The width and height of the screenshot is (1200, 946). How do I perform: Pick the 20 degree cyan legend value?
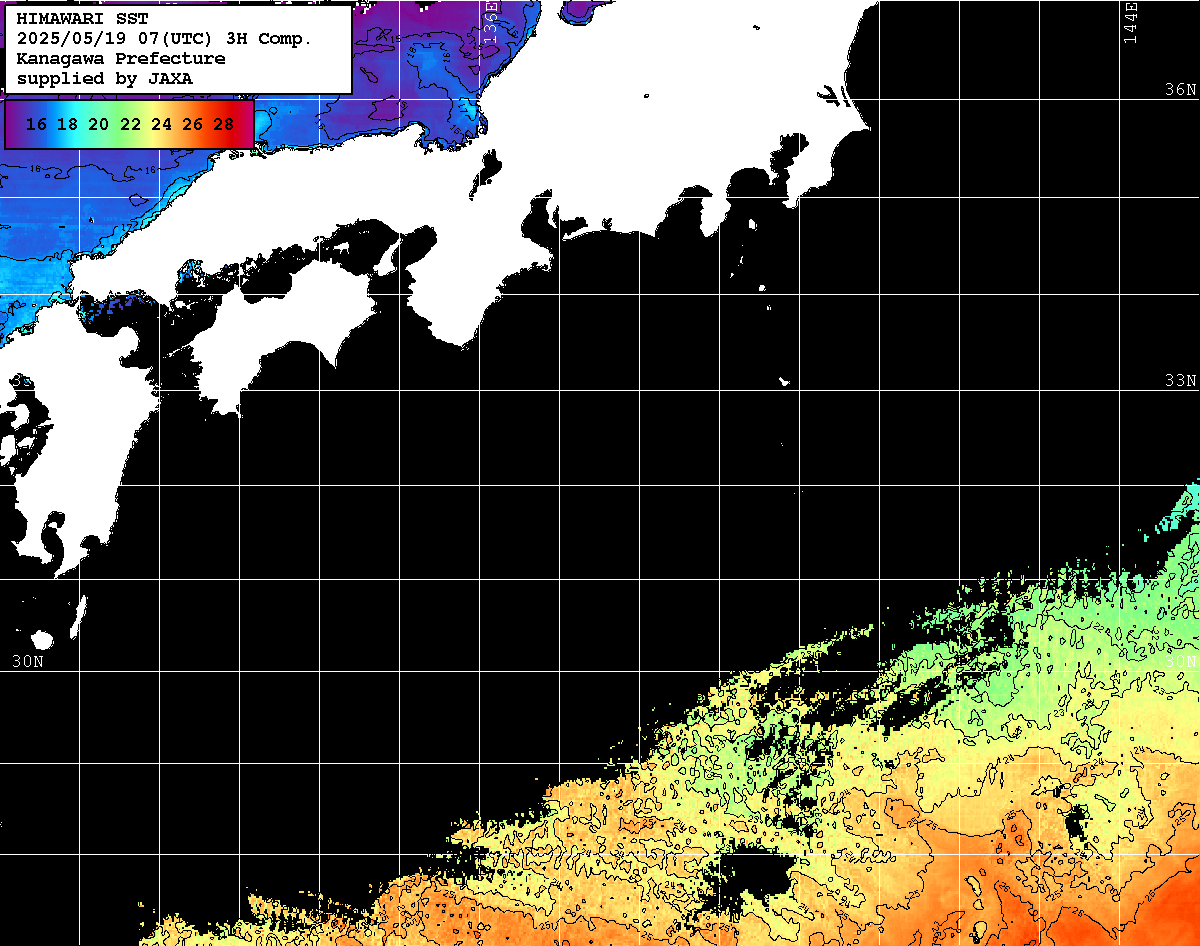pyautogui.click(x=99, y=125)
